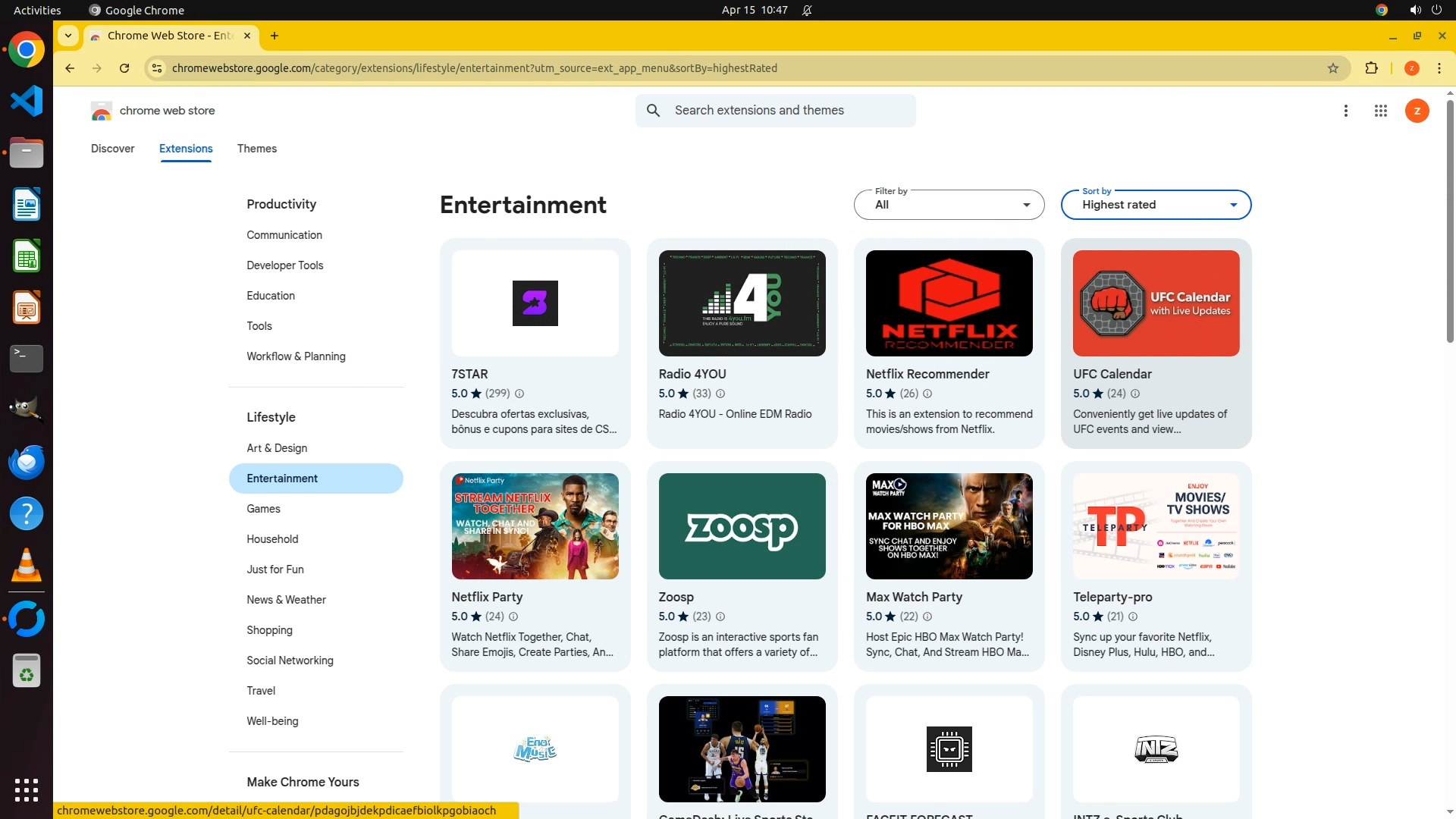Expand the Filter by All dropdown
This screenshot has height=819, width=1456.
(949, 205)
